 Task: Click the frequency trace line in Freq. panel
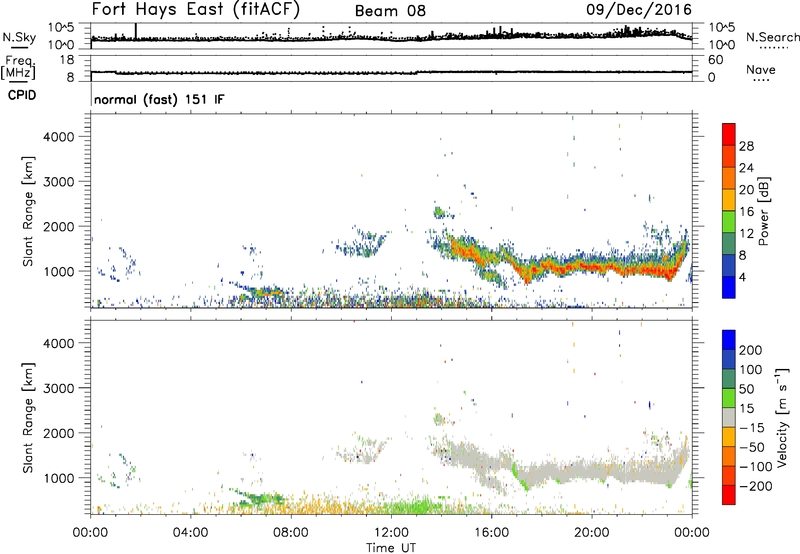tap(391, 72)
